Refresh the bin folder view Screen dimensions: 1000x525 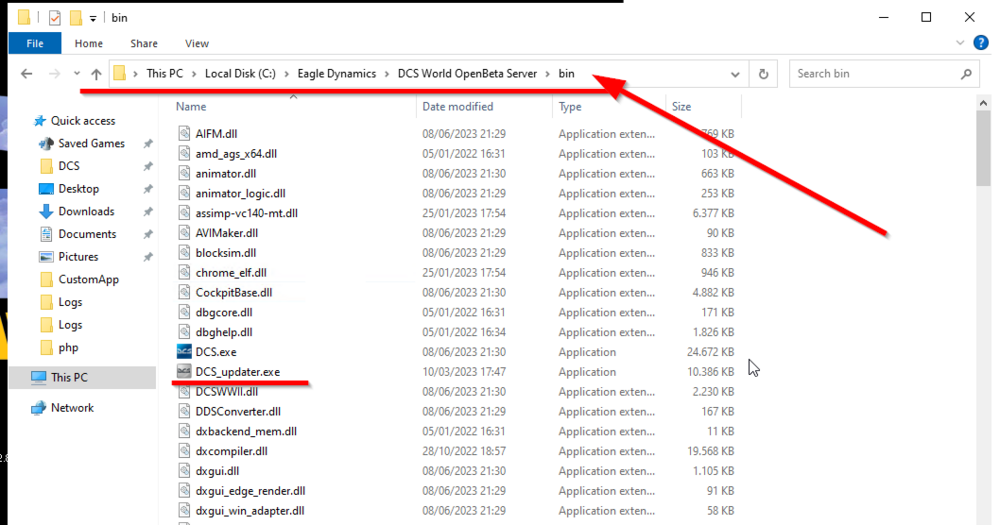763,74
